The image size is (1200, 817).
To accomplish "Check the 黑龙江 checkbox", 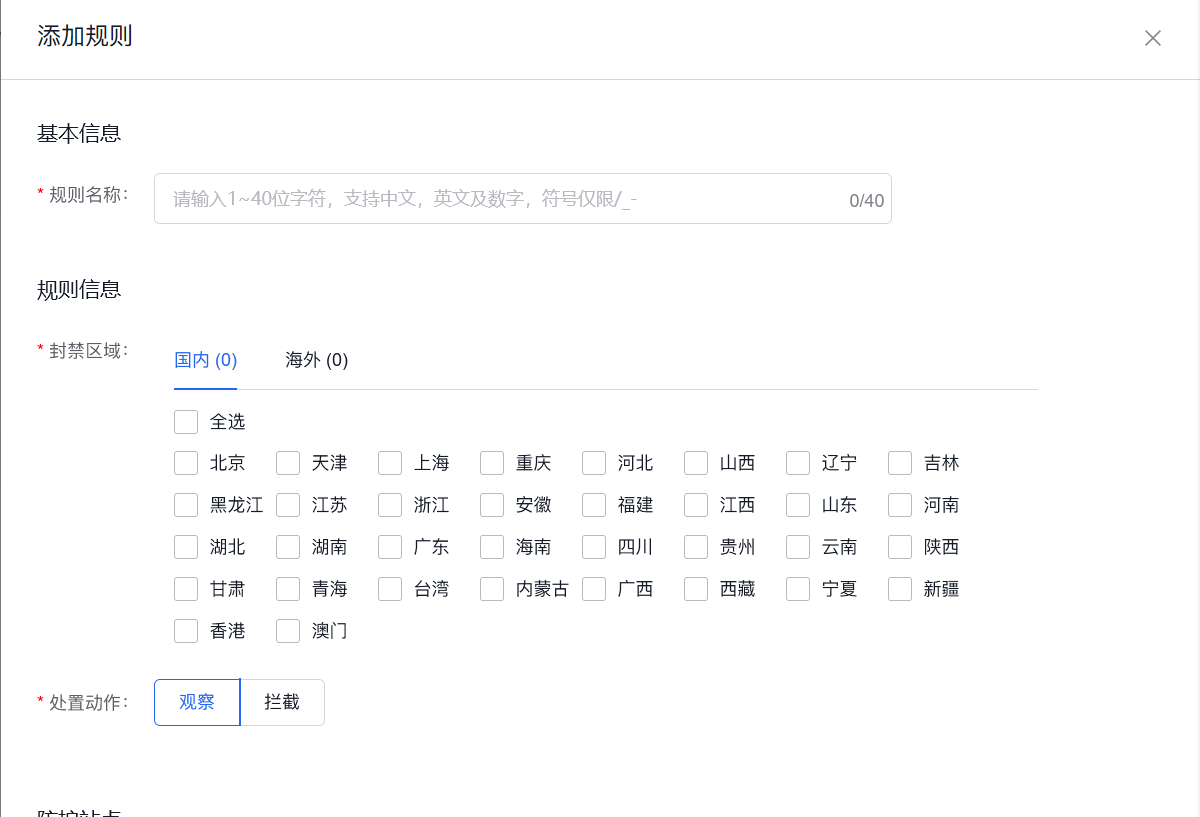I will tap(186, 504).
